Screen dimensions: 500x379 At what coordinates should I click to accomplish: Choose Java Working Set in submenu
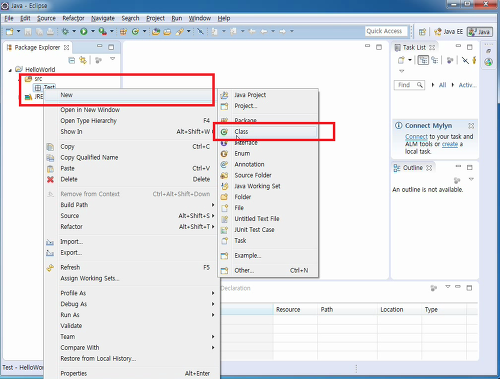[268, 186]
